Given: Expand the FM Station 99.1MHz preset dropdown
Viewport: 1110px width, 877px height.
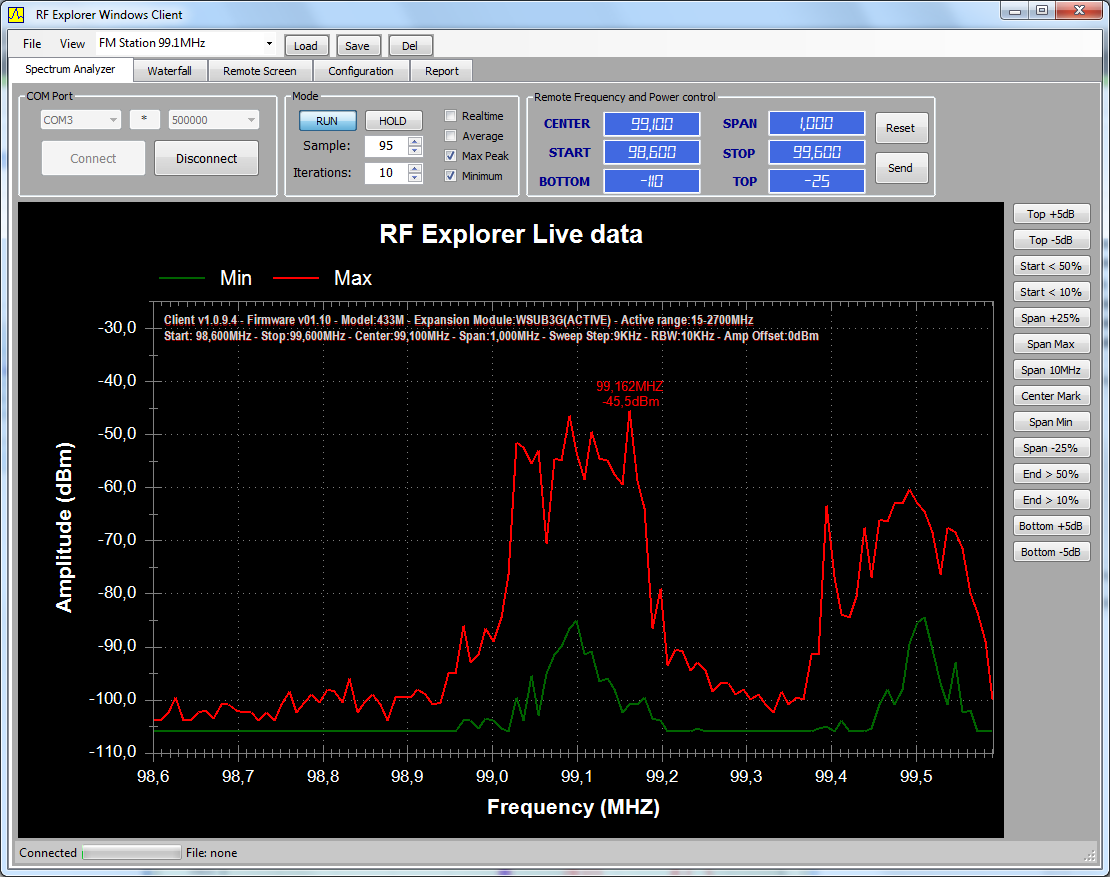Looking at the screenshot, I should click(x=269, y=44).
